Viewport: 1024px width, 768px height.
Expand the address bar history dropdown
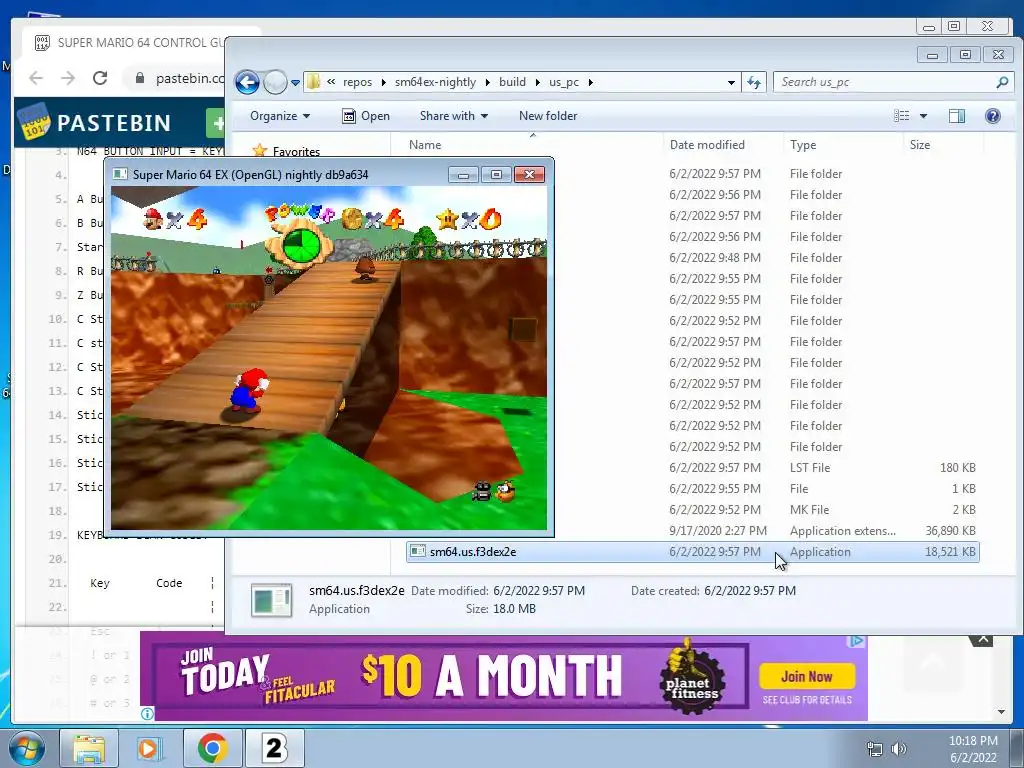tap(731, 83)
